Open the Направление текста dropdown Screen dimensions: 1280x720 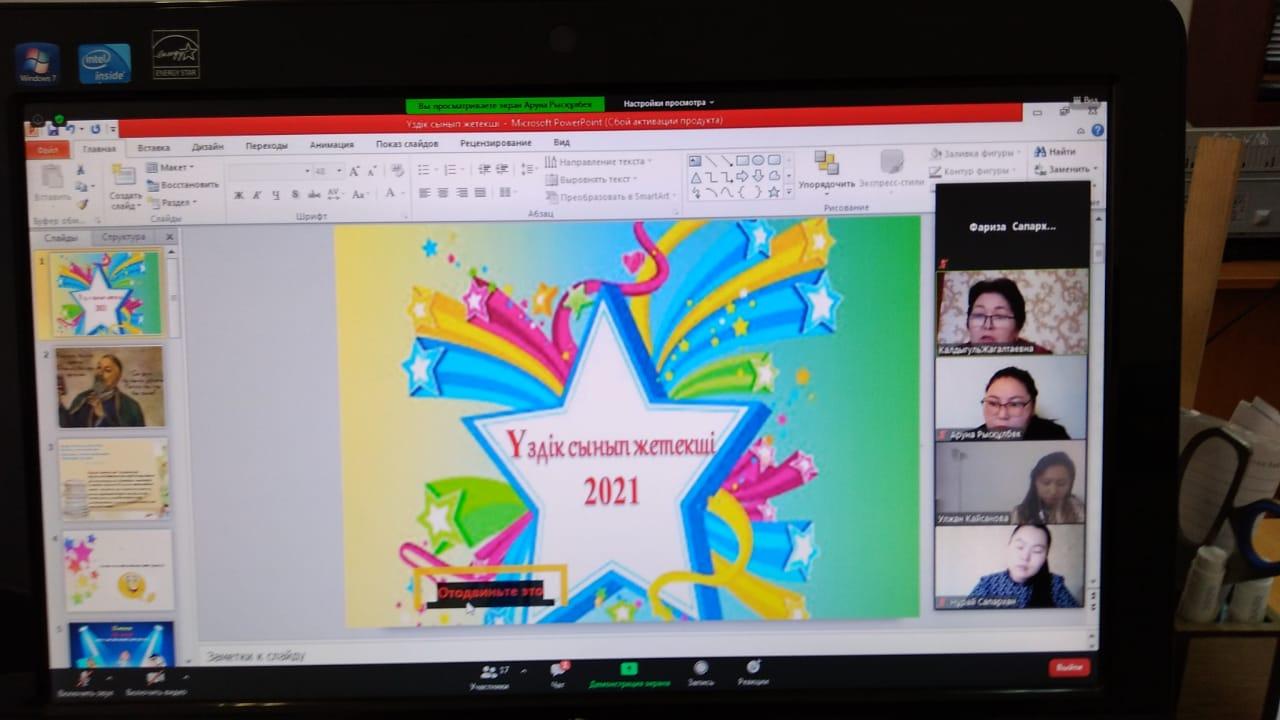pos(598,161)
